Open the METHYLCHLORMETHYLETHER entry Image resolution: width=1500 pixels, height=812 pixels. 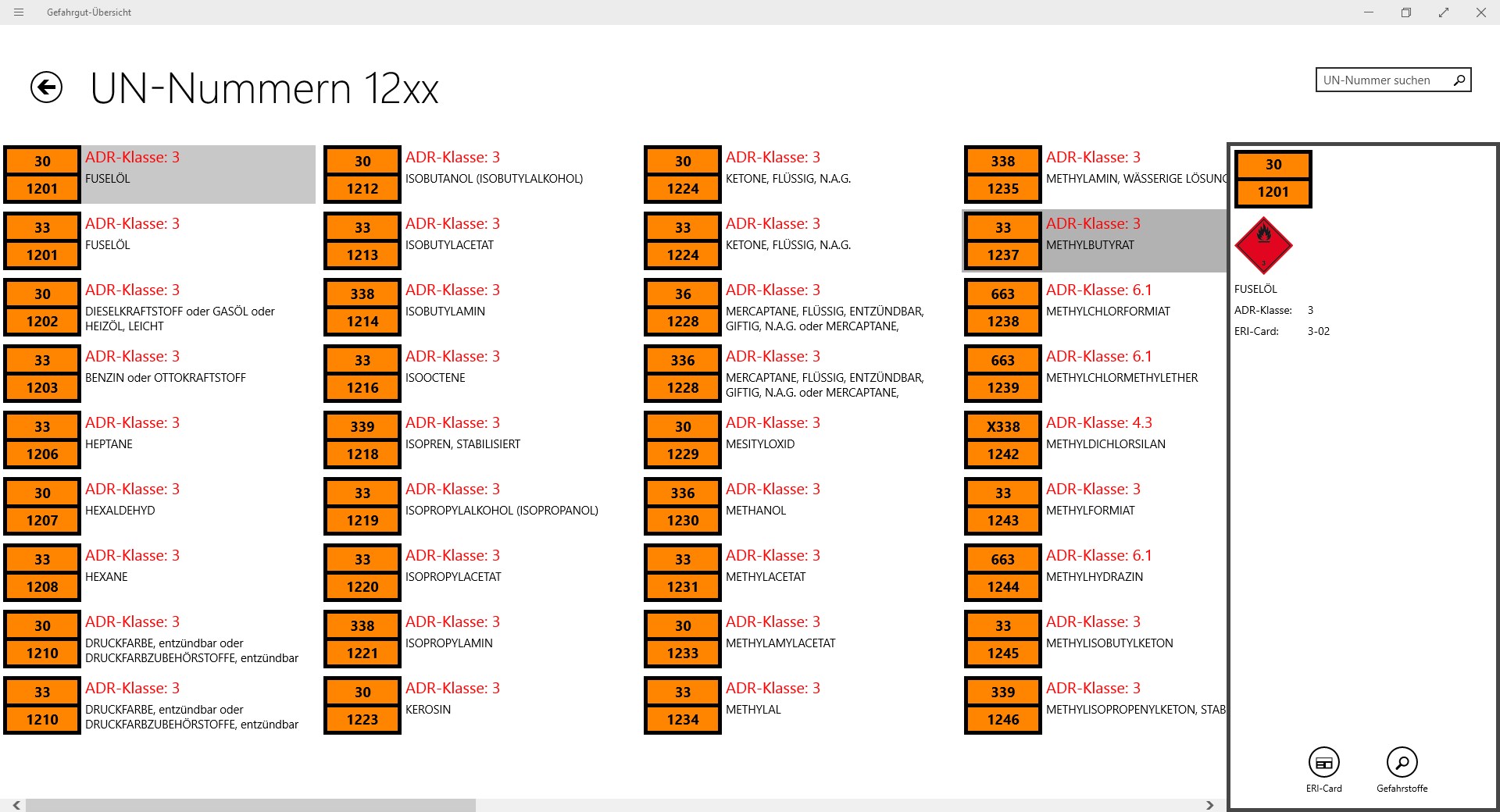pos(1095,374)
